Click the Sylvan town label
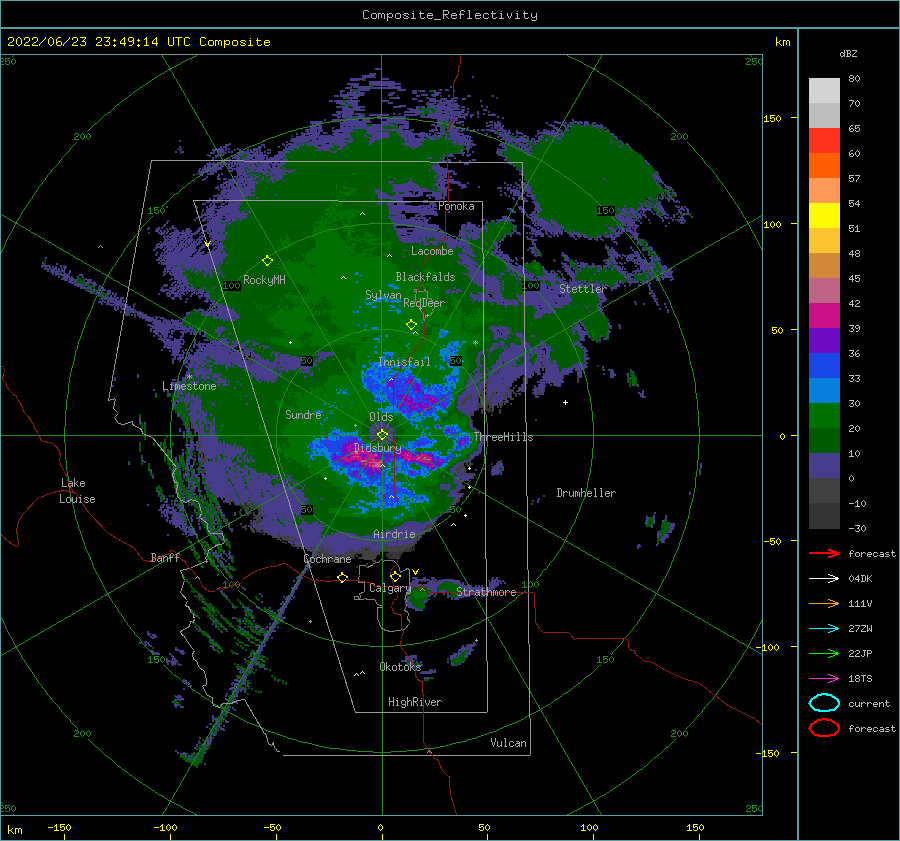This screenshot has height=841, width=900. 383,296
